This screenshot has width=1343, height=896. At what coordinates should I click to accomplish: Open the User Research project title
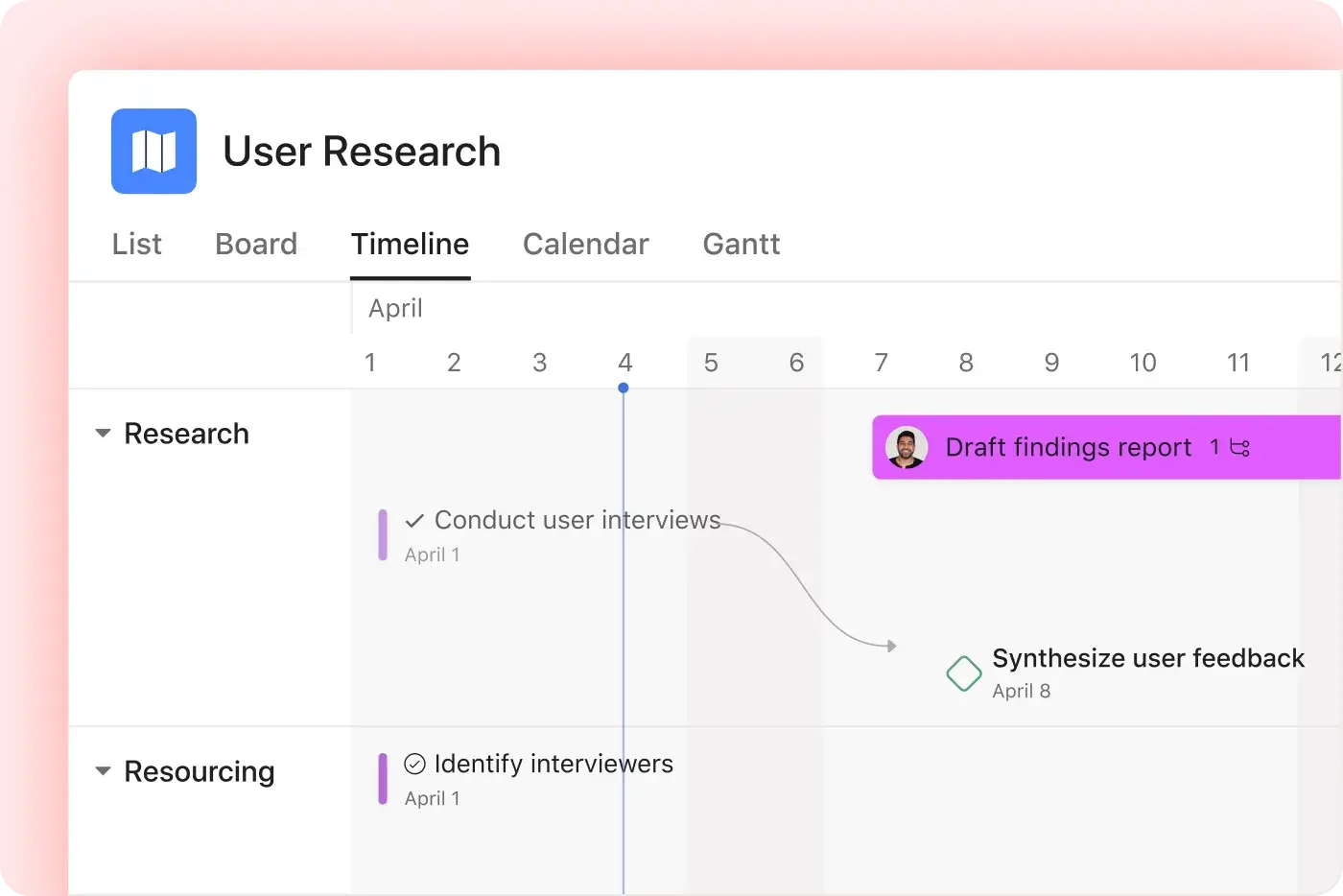click(x=362, y=152)
